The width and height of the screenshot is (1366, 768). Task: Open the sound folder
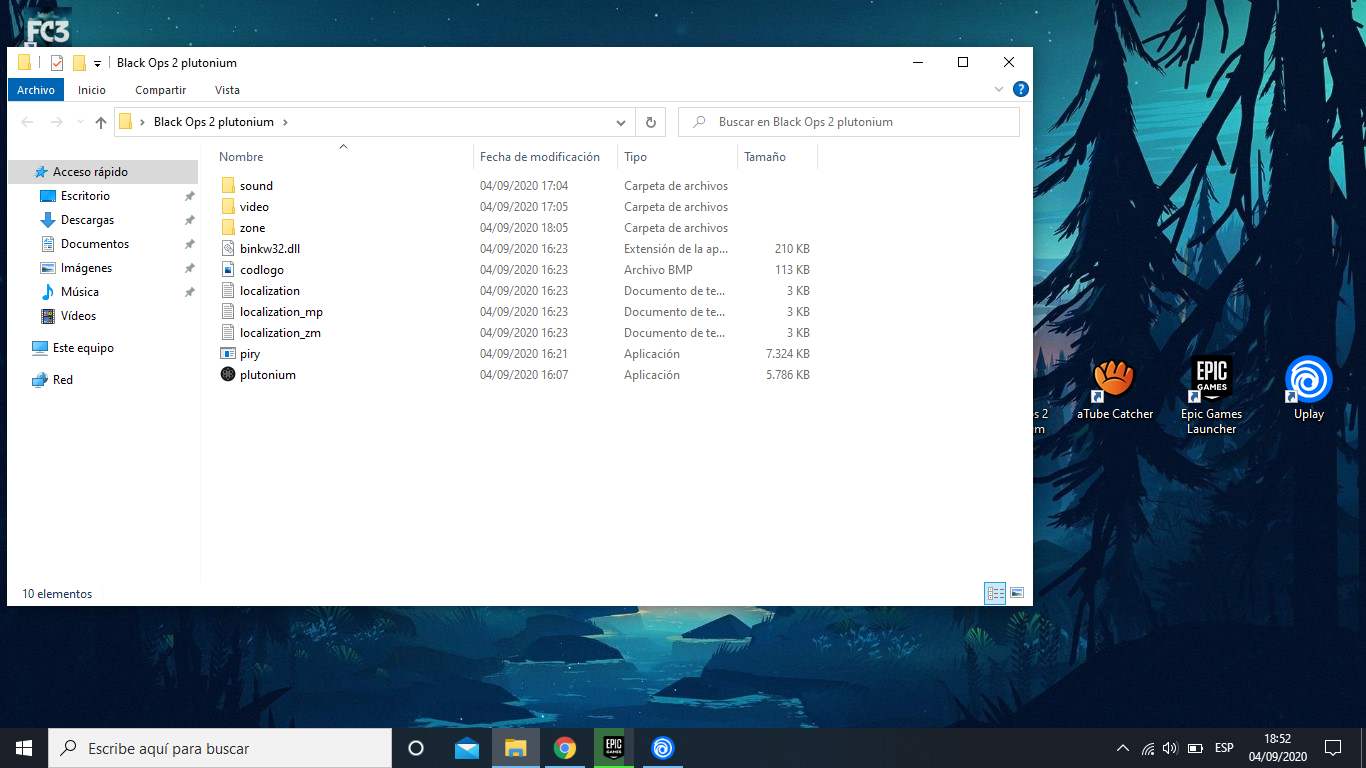tap(256, 186)
